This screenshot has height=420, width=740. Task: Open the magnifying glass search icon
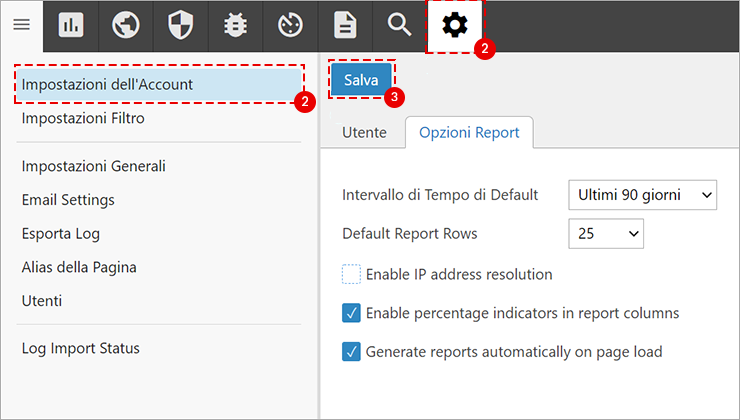[x=400, y=25]
